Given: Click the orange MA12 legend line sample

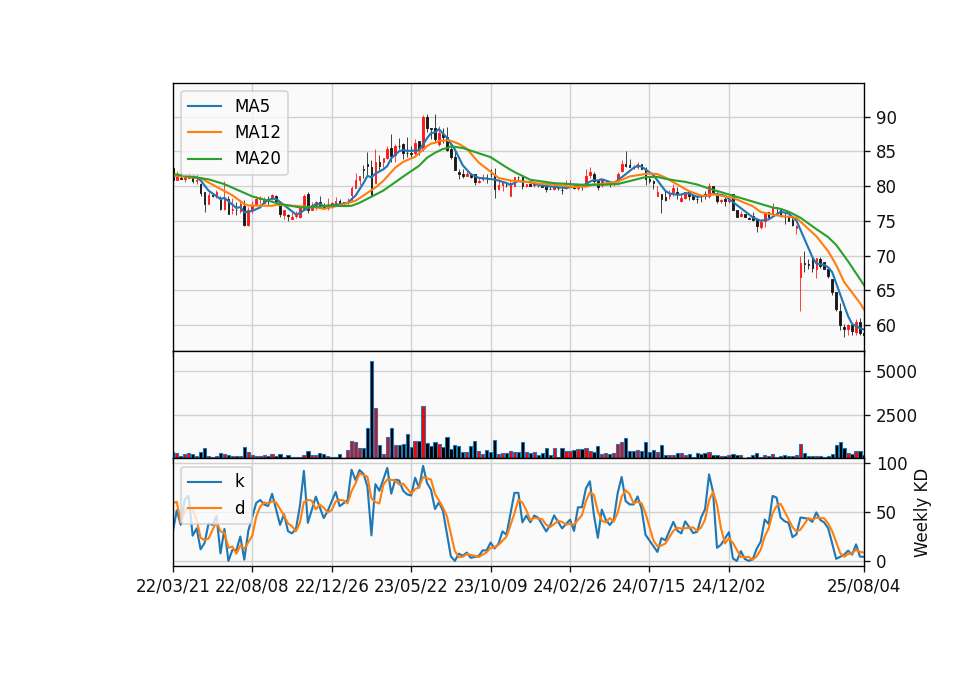Looking at the screenshot, I should pyautogui.click(x=204, y=132).
